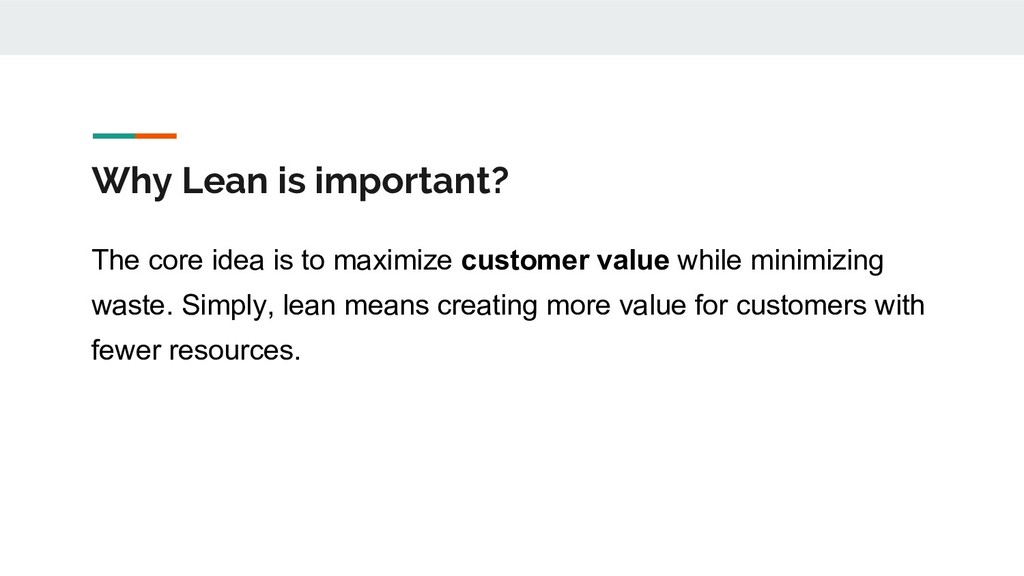Viewport: 1024px width, 576px height.
Task: Click the word 'creating' in the second line
Action: point(487,306)
